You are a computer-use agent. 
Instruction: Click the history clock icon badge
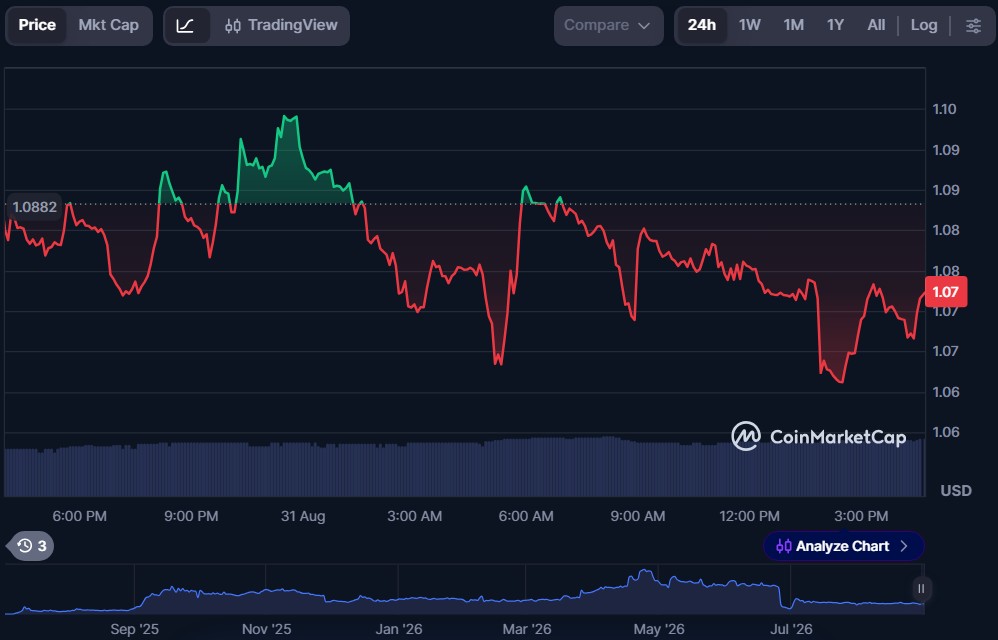pyautogui.click(x=31, y=546)
